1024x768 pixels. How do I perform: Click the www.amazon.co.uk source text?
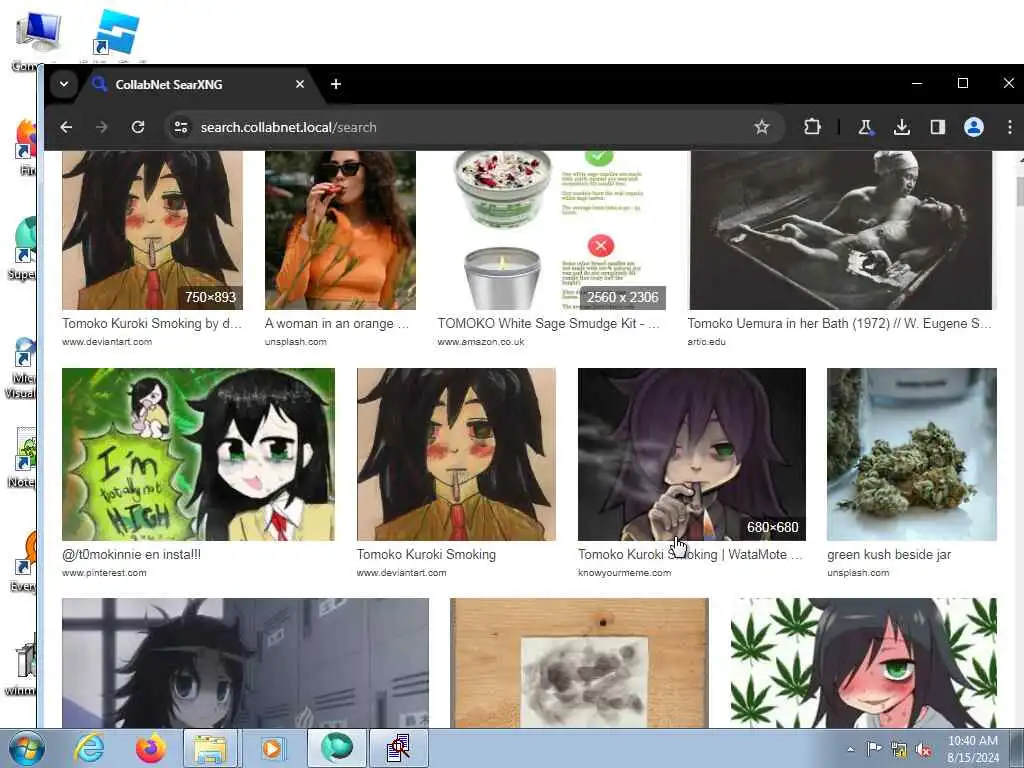click(481, 342)
